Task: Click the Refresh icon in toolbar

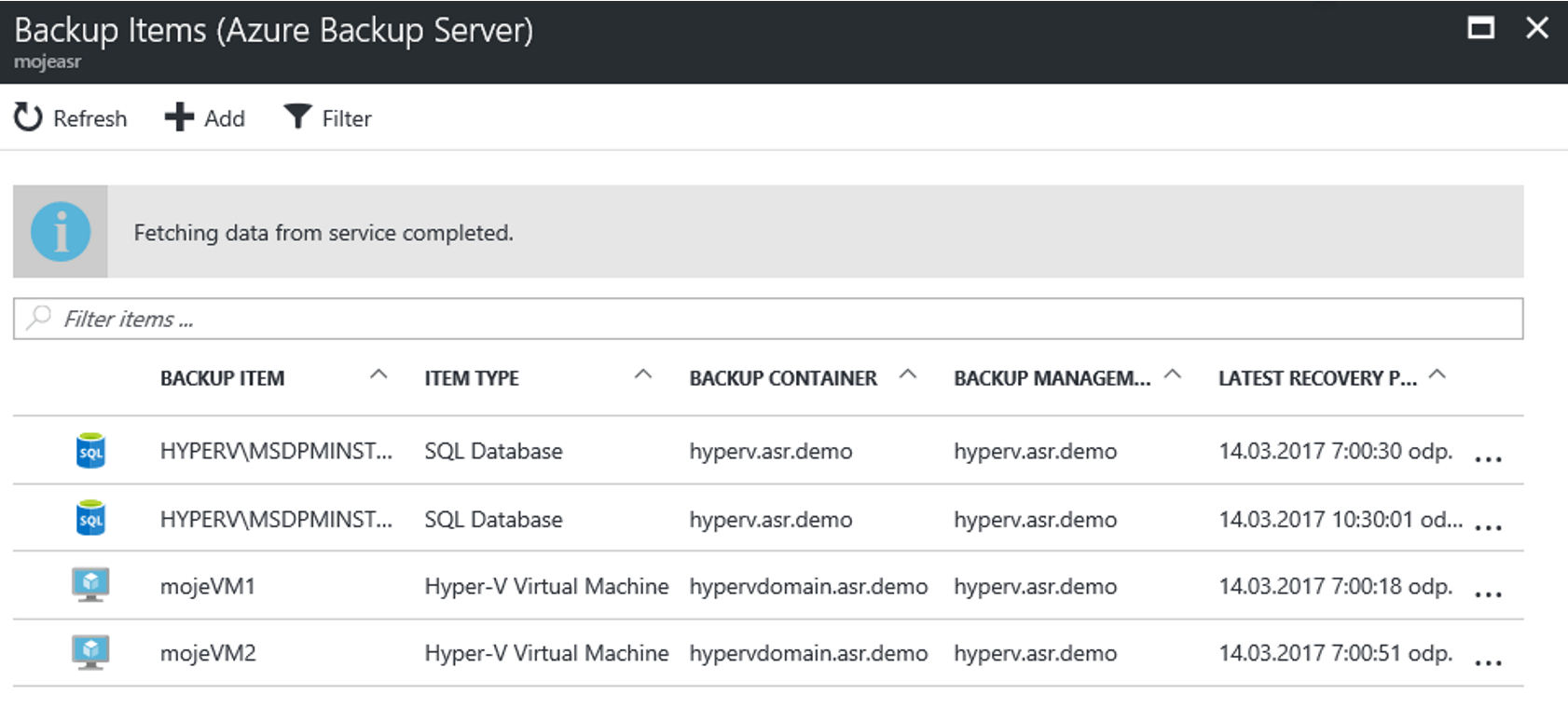Action: [x=28, y=117]
